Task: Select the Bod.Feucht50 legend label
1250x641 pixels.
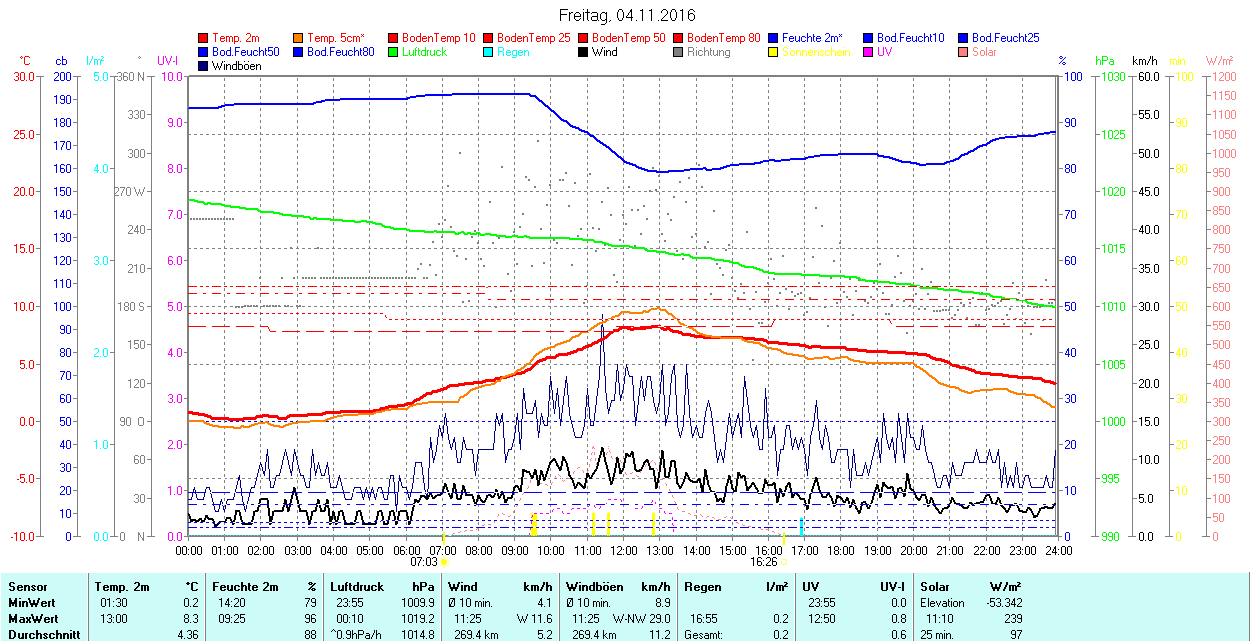Action: (x=246, y=52)
